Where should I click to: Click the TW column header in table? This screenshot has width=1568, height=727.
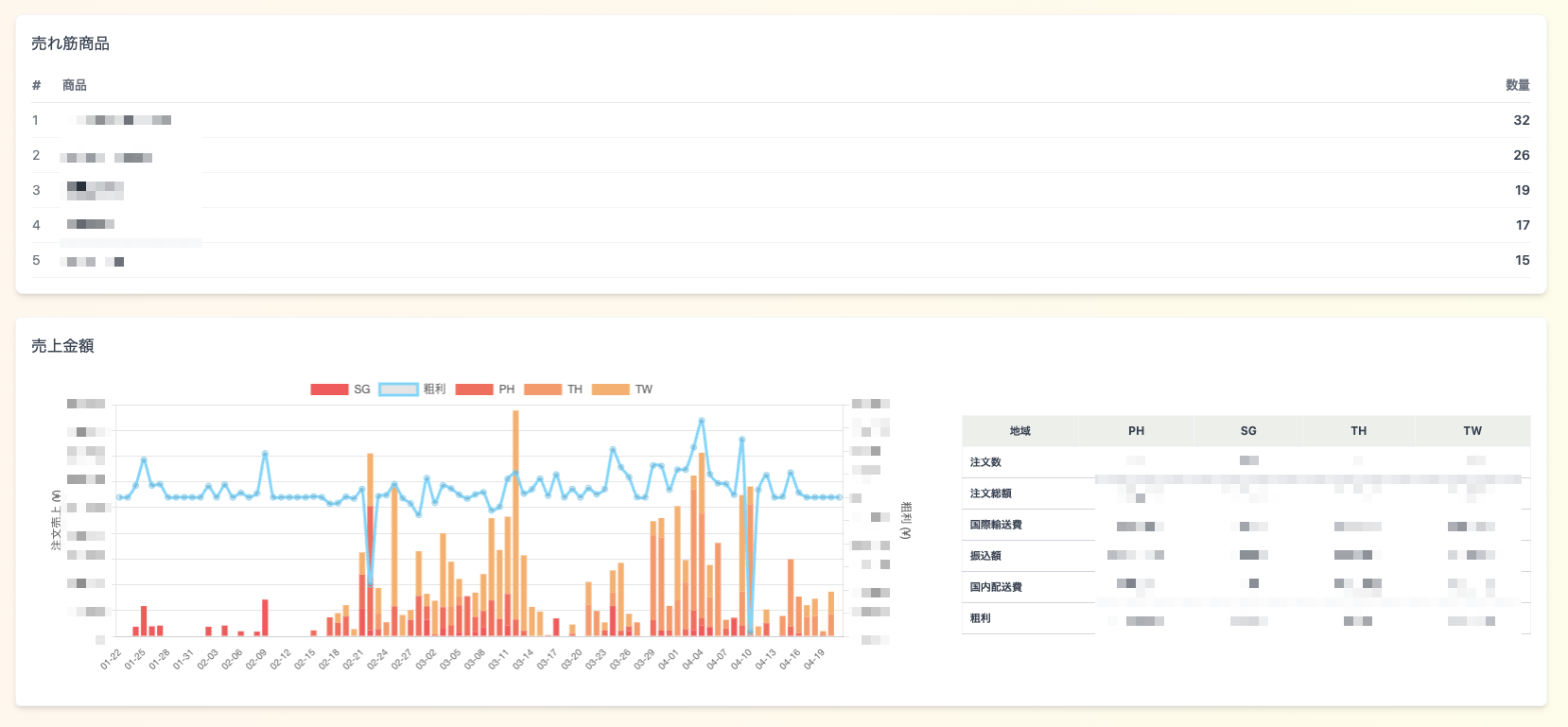click(x=1472, y=431)
